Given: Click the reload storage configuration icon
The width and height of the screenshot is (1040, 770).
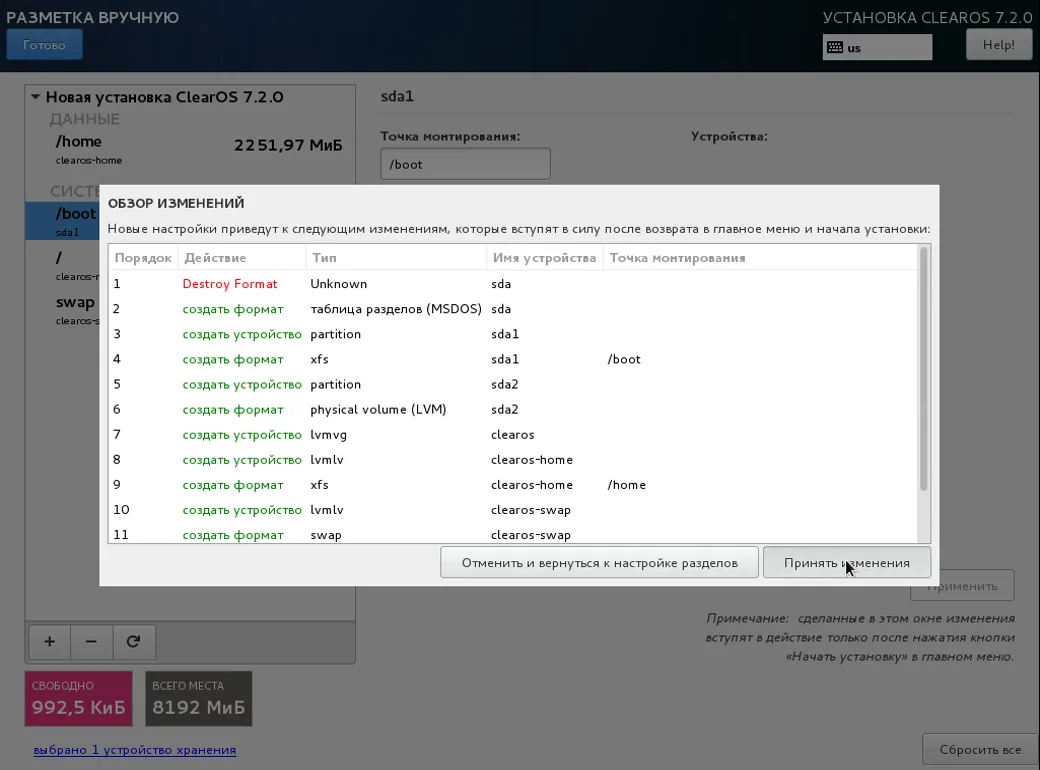Looking at the screenshot, I should point(134,642).
